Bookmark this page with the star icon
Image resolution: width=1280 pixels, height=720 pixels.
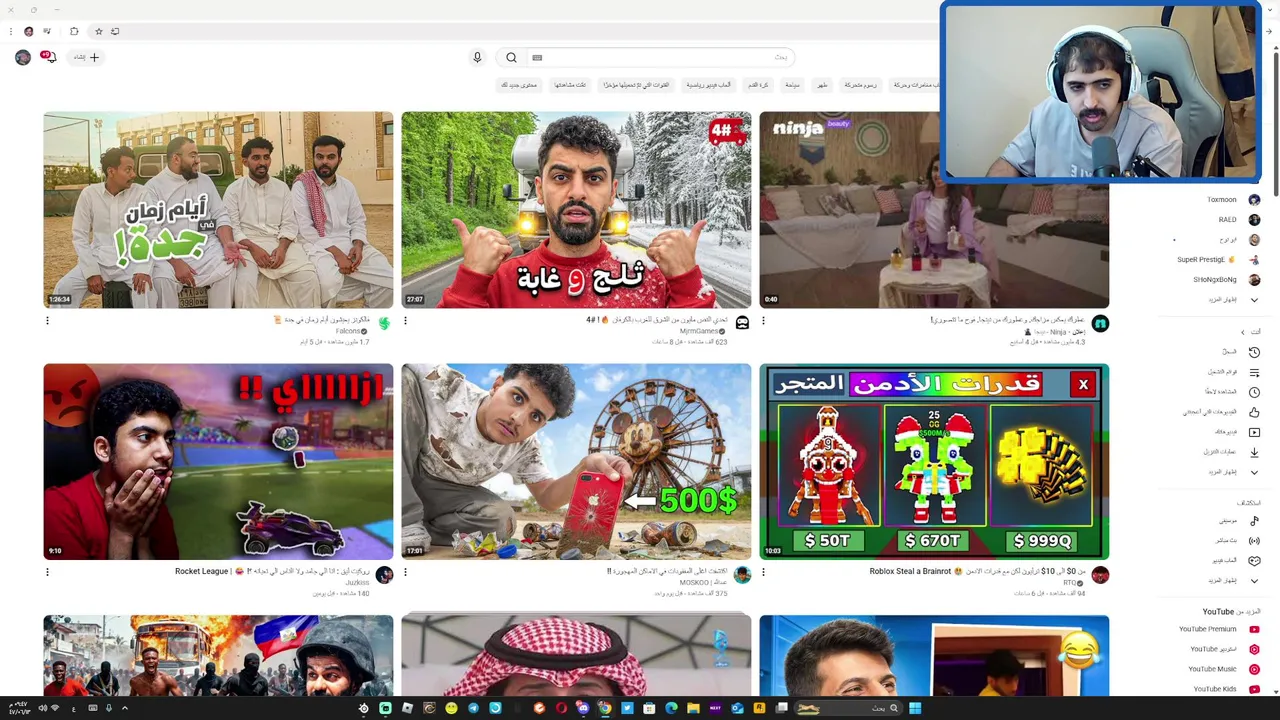[98, 31]
